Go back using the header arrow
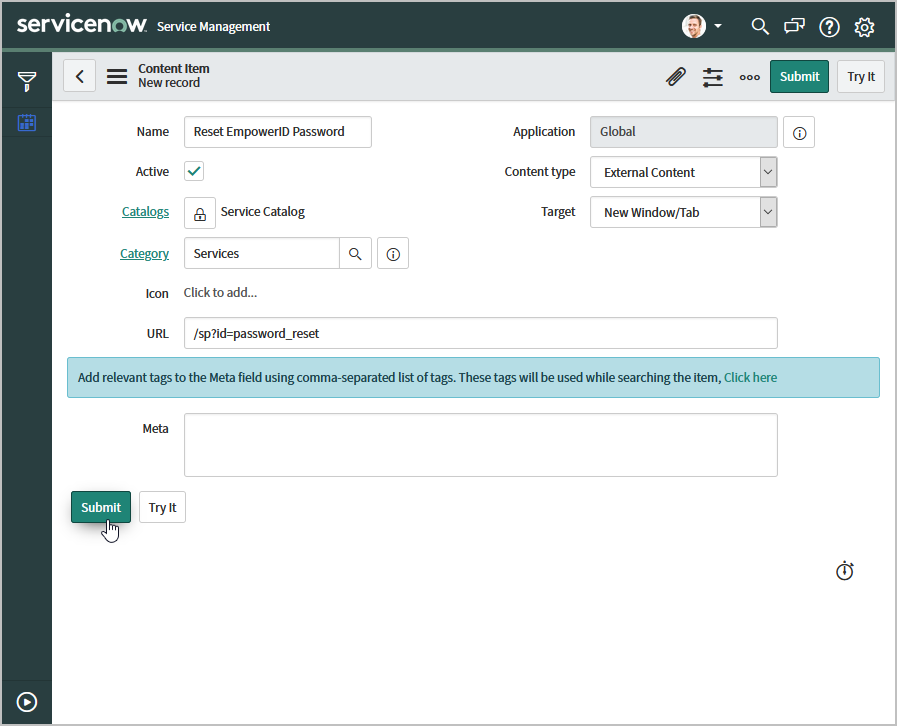This screenshot has width=897, height=726. point(80,76)
